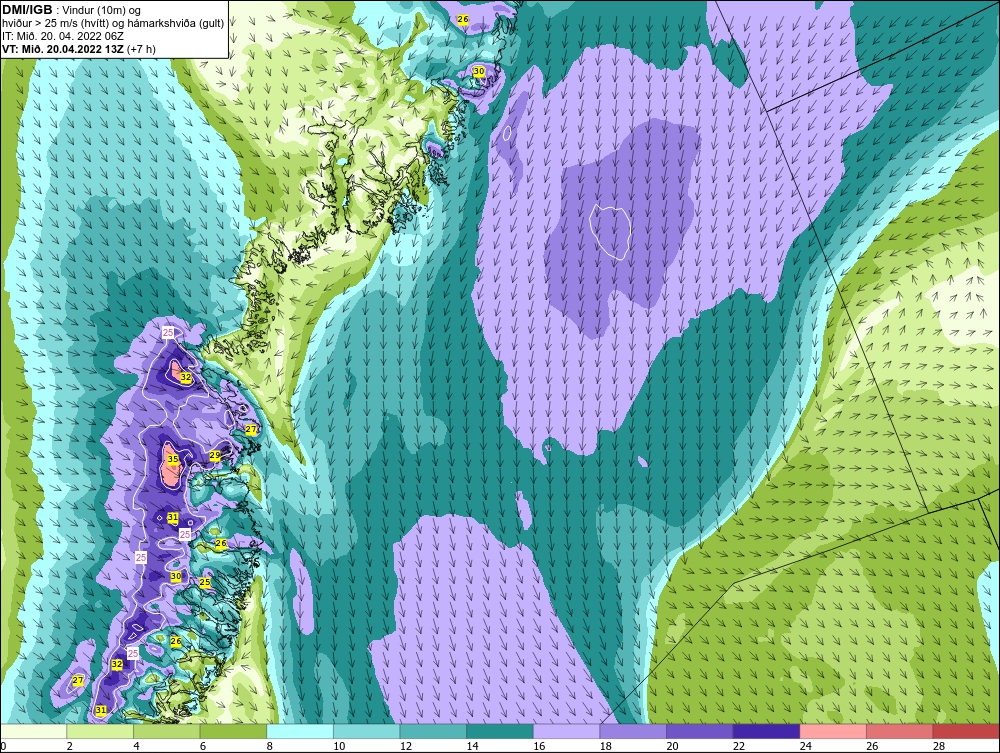Screen dimensions: 1000x753
Task: Pick the 26–28 m/s salmon legend swatch
Action: 899,731
